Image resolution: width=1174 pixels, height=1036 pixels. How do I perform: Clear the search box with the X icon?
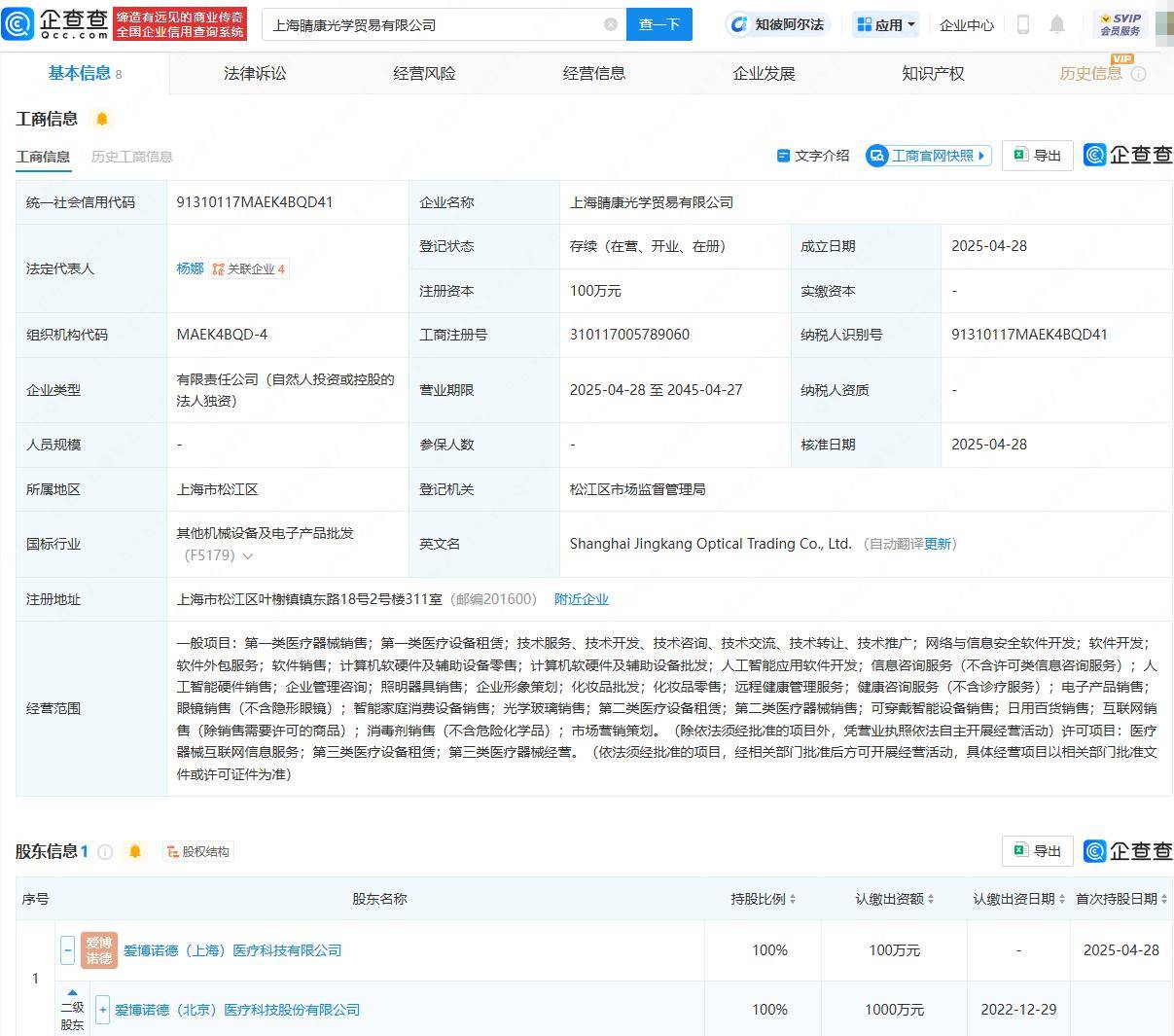(611, 24)
